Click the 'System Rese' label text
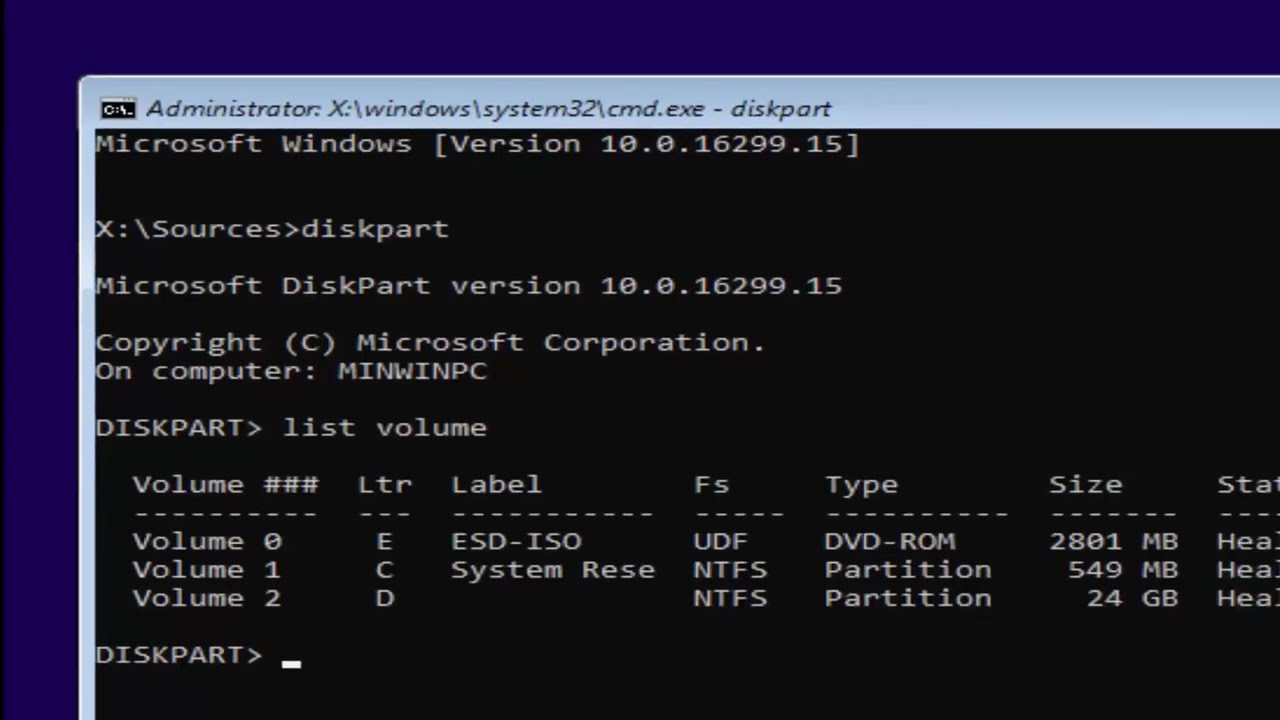This screenshot has width=1280, height=720. (x=553, y=570)
